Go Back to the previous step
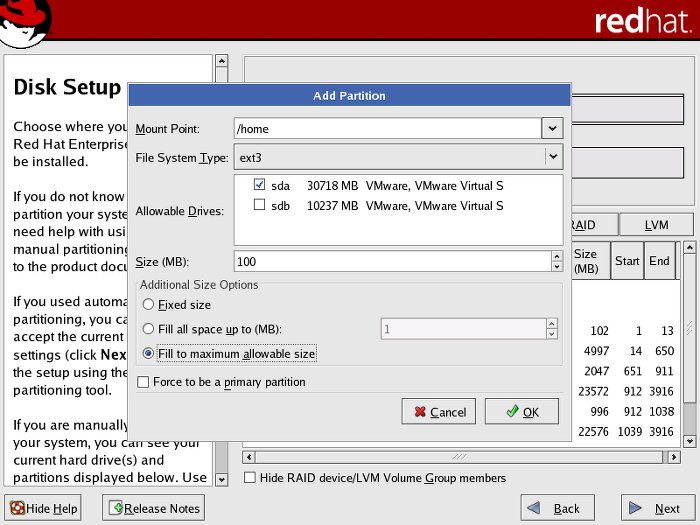The image size is (700, 525). click(558, 508)
